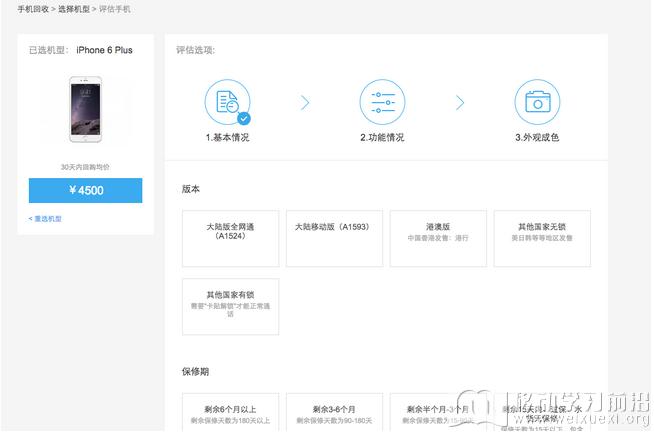Select warranty 剩余半个月-3个月
654x432 pixels.
[438, 412]
